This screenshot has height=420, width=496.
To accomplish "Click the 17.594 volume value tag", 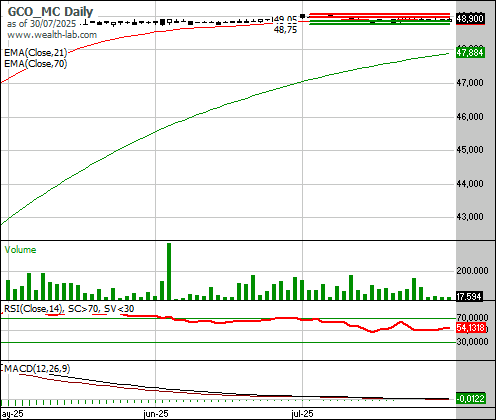I will tap(469, 296).
